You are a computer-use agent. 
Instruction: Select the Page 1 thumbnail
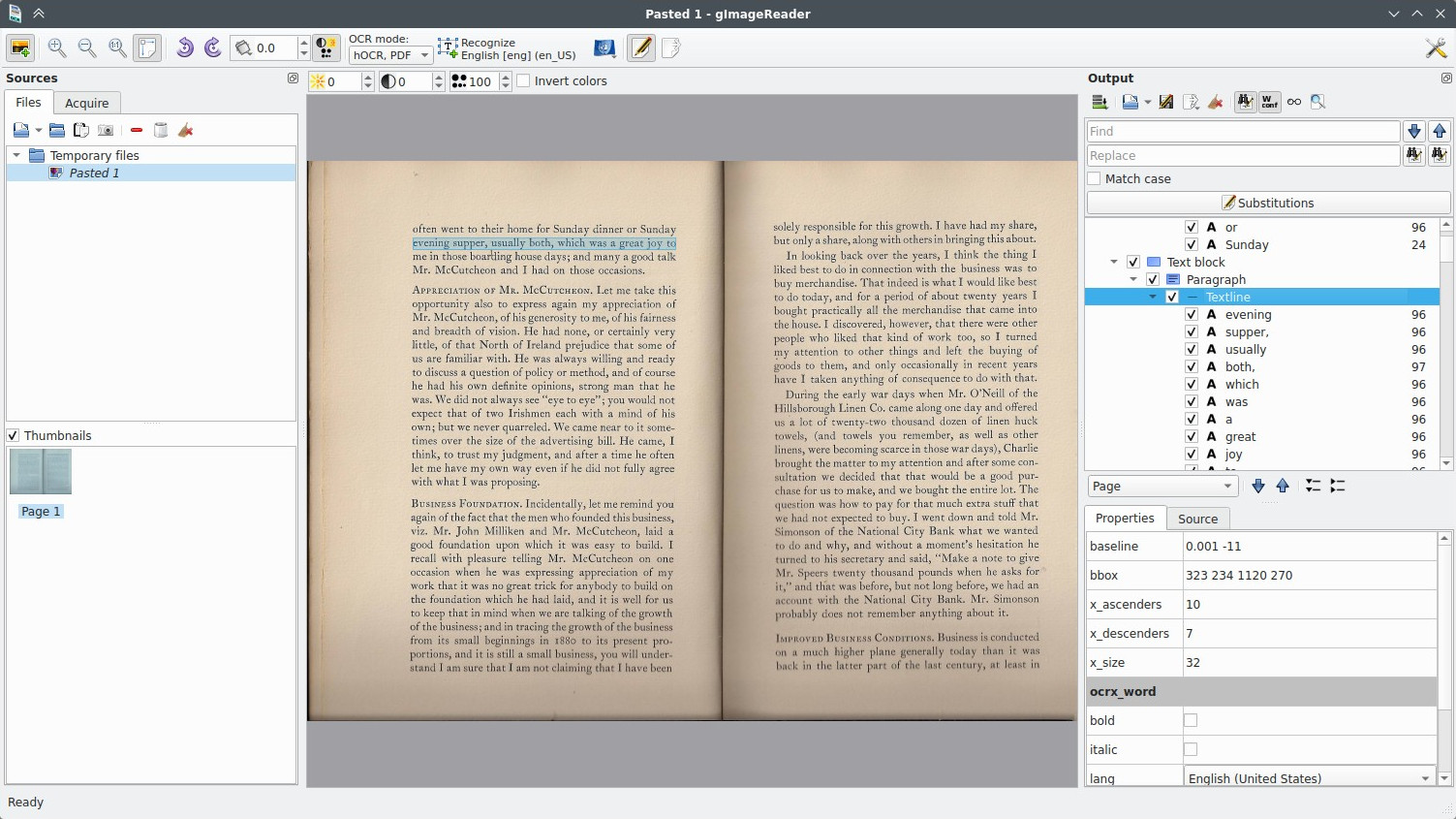point(40,472)
